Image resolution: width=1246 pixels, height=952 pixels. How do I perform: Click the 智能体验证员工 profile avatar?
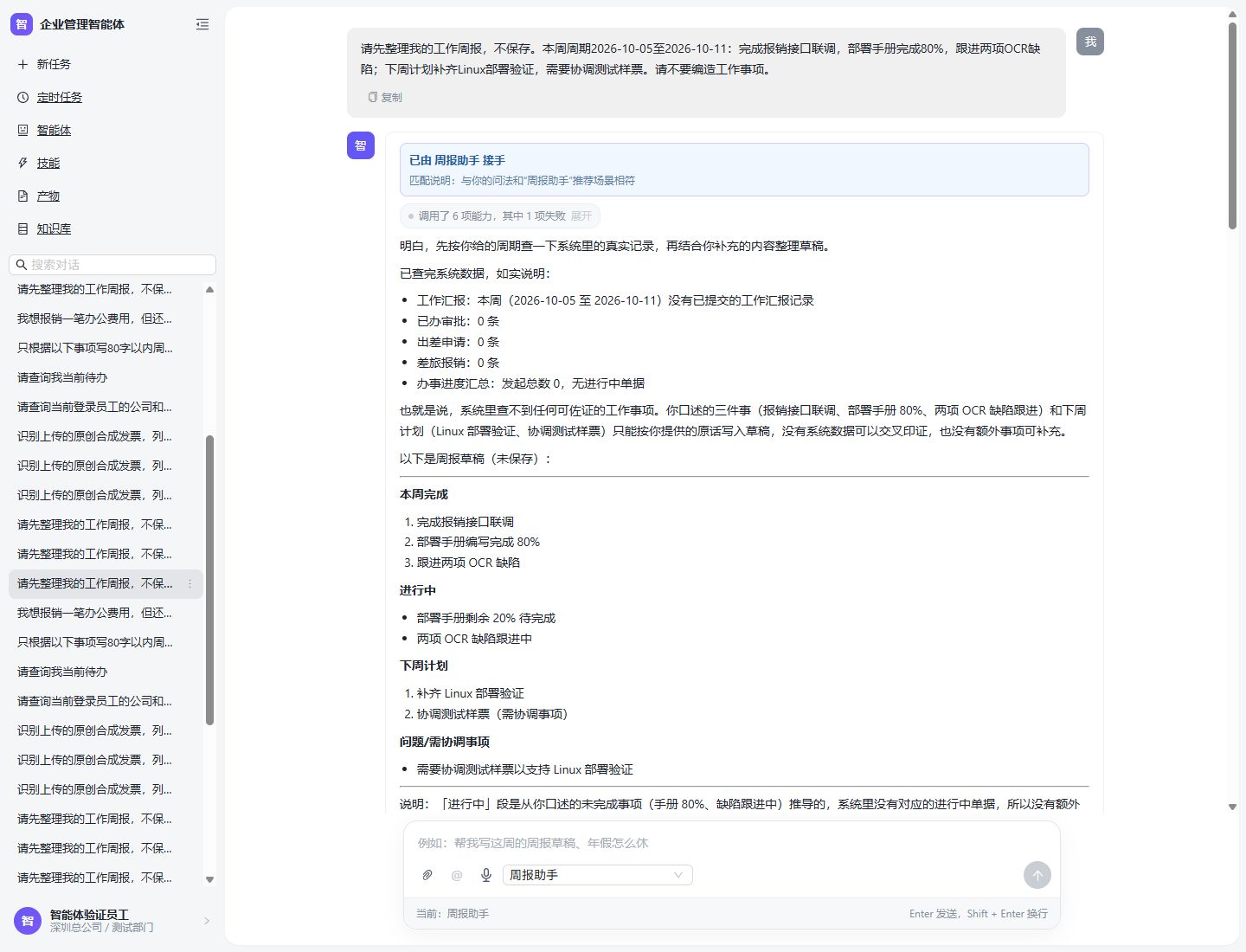(x=28, y=921)
